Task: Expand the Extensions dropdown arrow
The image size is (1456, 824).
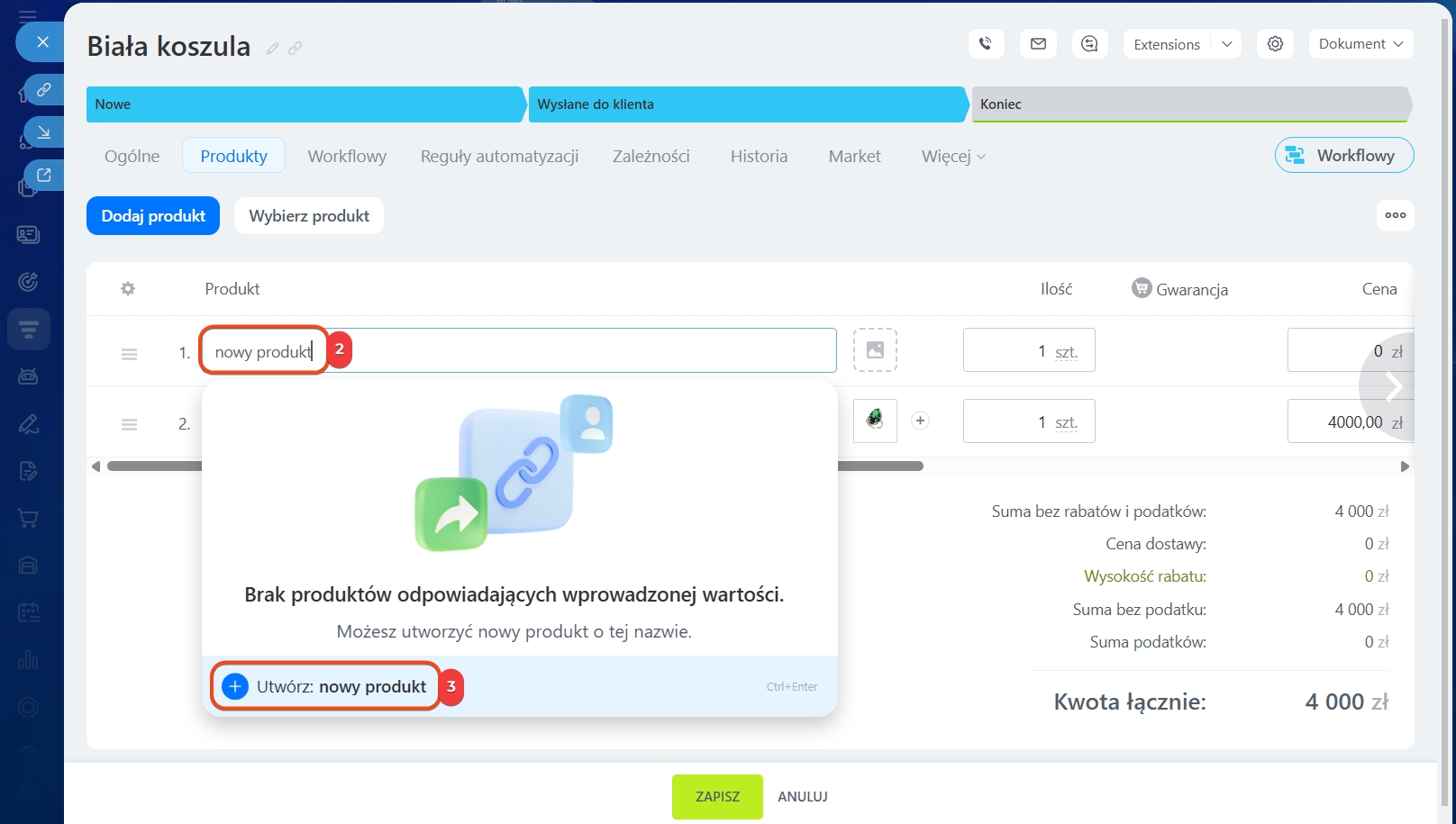Action: coord(1226,44)
